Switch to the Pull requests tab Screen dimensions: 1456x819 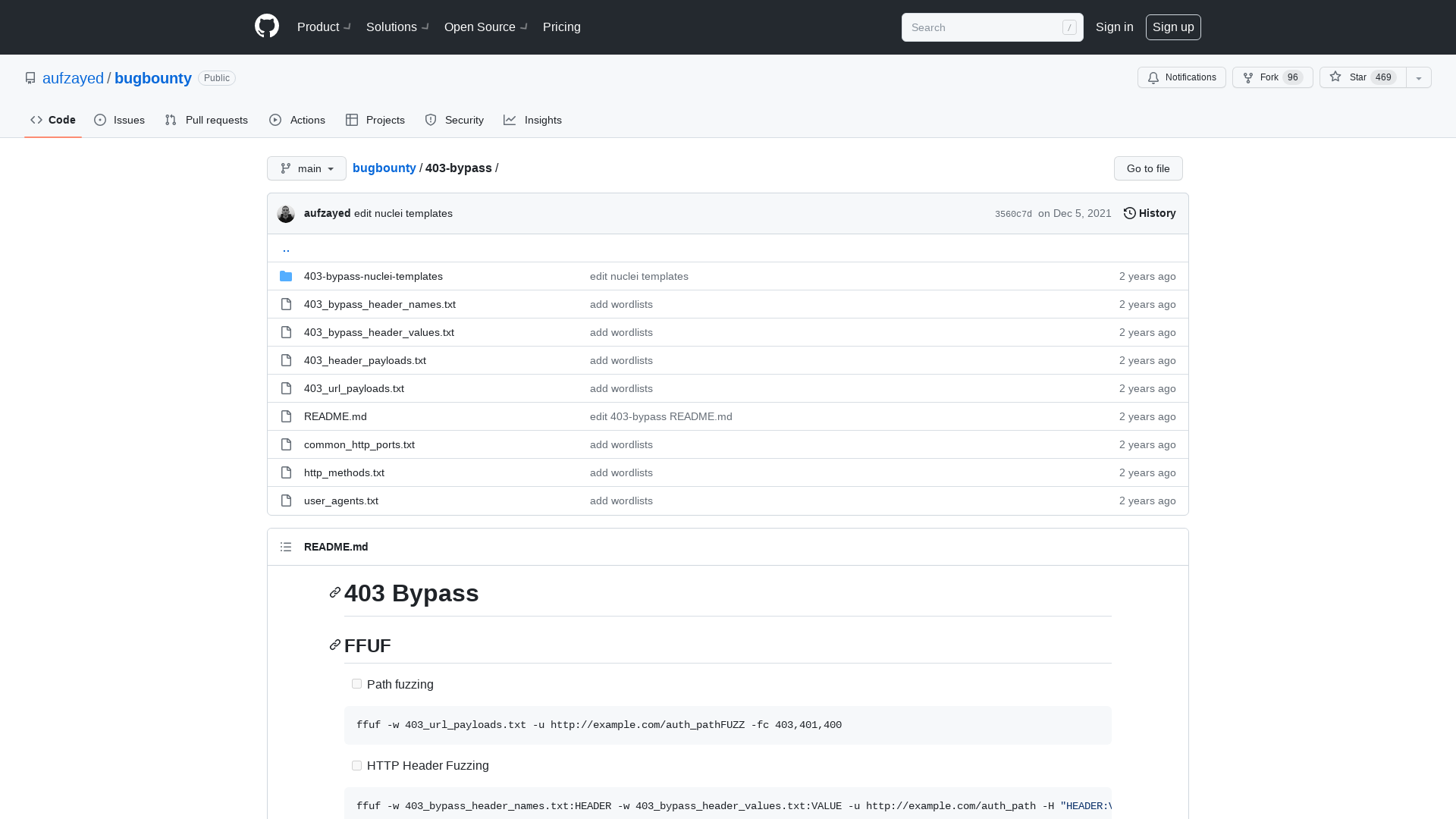(206, 120)
